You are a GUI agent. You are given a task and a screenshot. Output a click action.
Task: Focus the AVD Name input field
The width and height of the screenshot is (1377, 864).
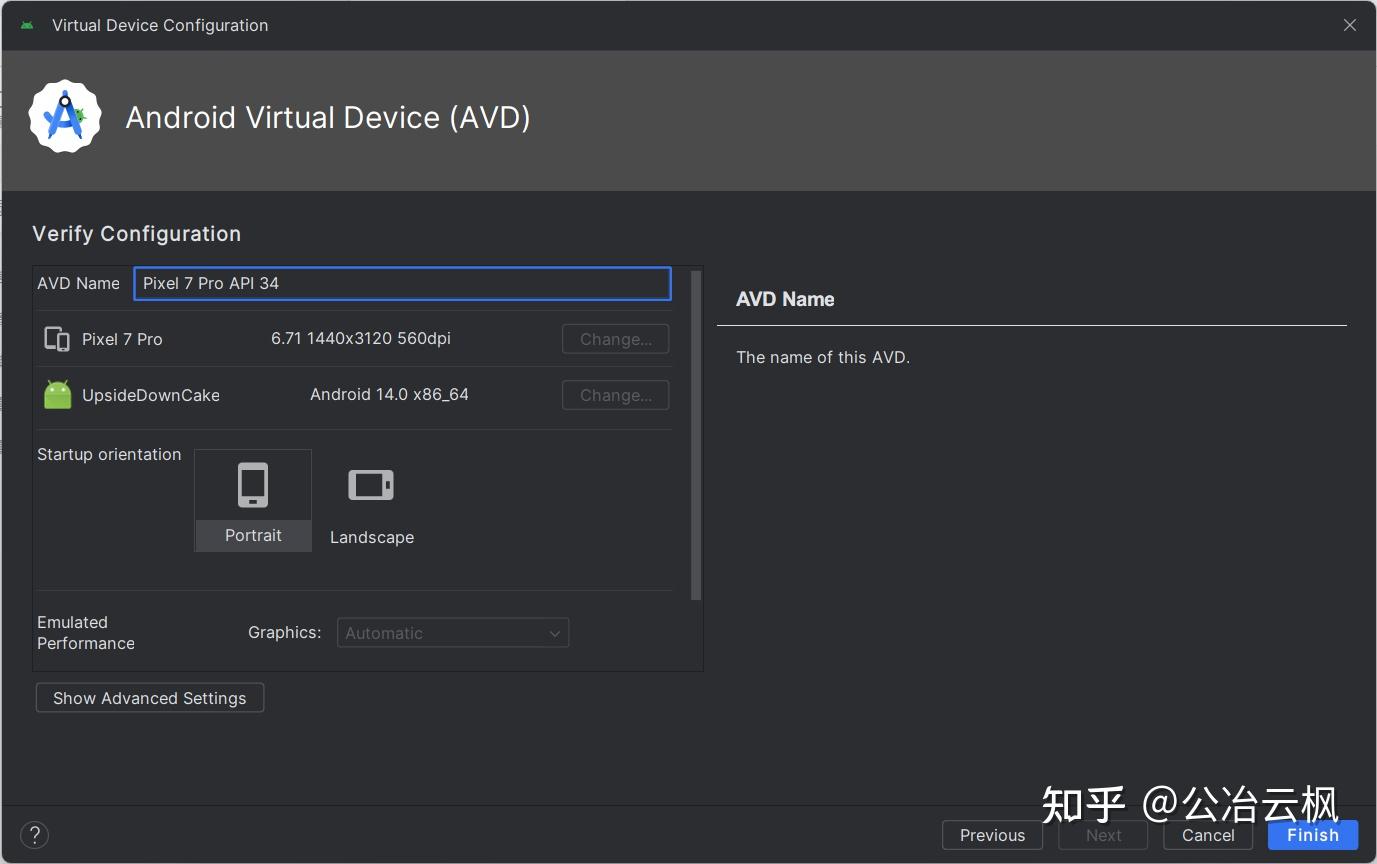click(402, 283)
